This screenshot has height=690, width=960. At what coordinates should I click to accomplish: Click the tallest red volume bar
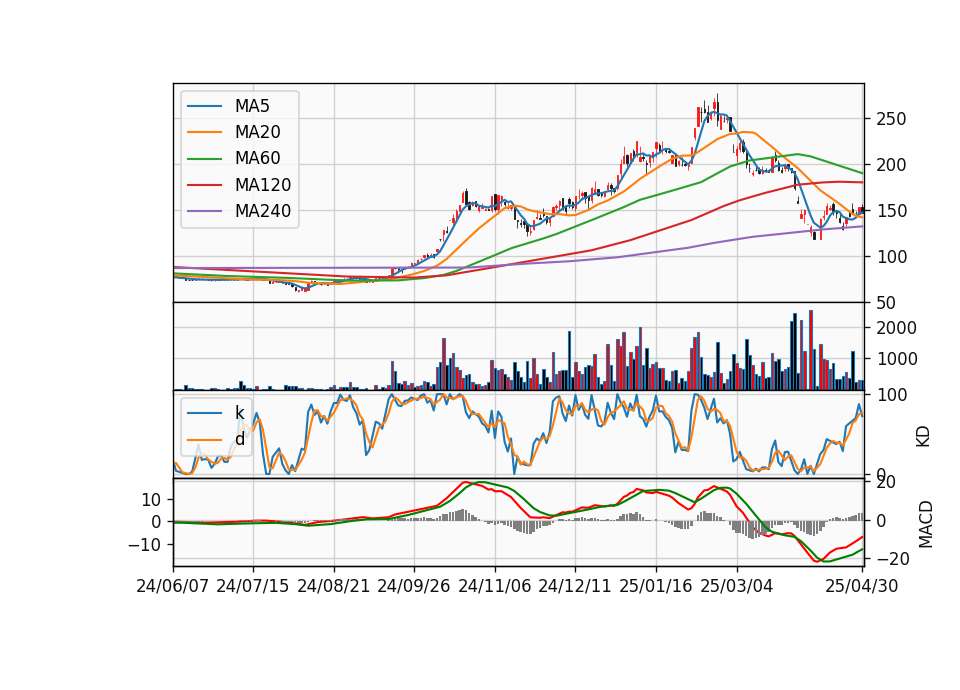[811, 350]
